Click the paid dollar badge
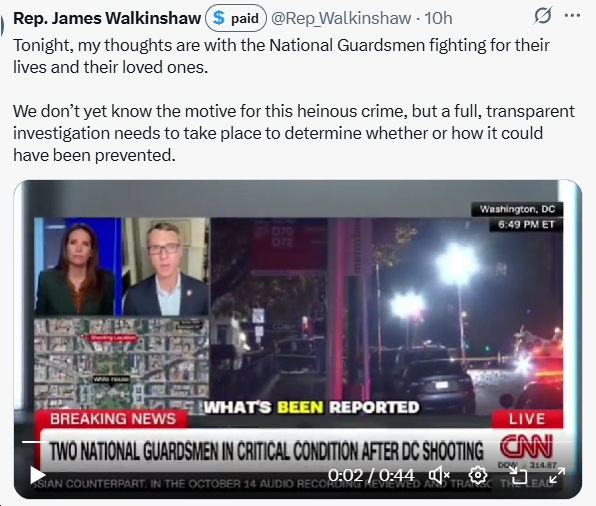The height and width of the screenshot is (506, 596). click(x=236, y=18)
